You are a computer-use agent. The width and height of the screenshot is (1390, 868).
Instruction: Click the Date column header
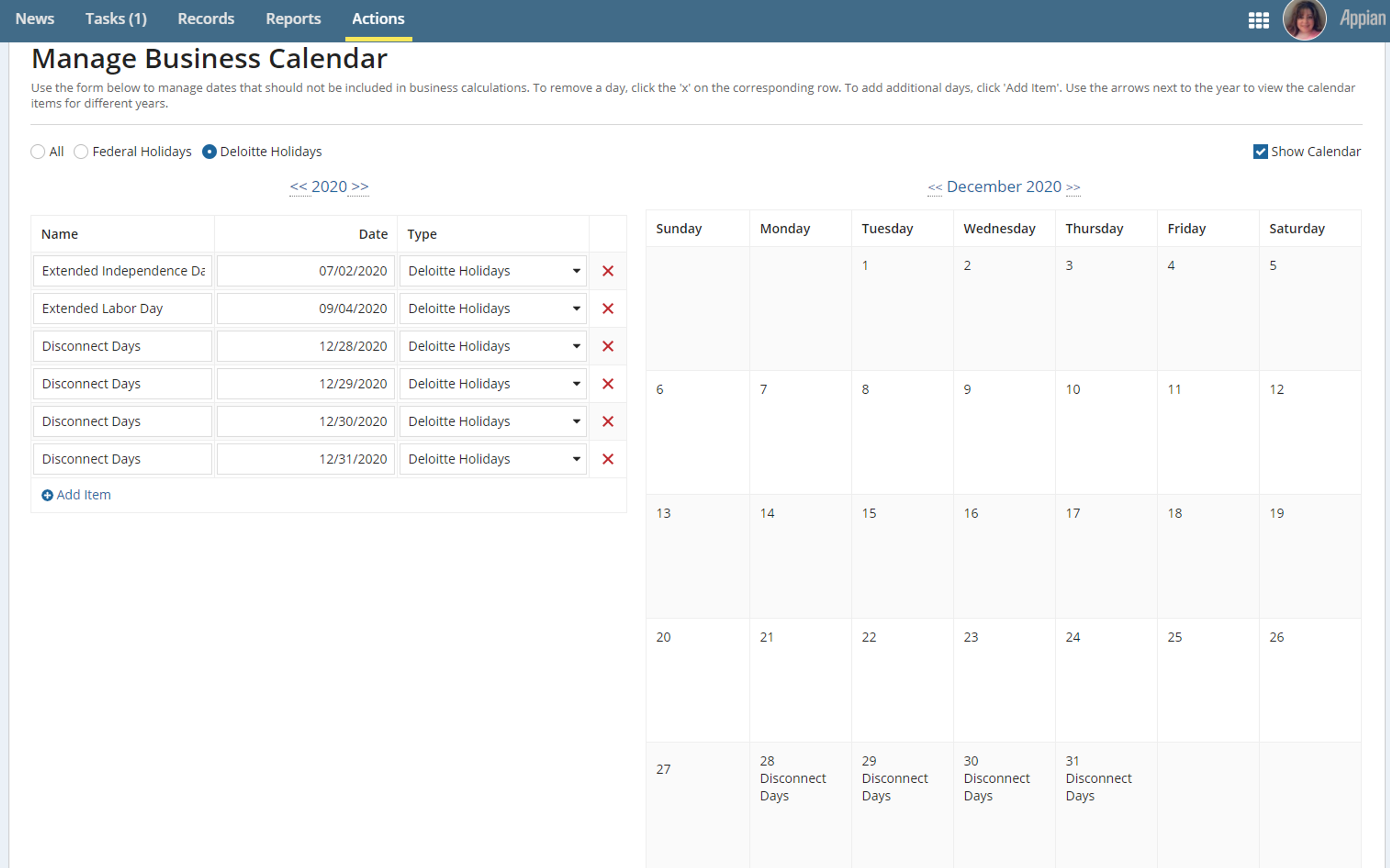click(x=373, y=234)
